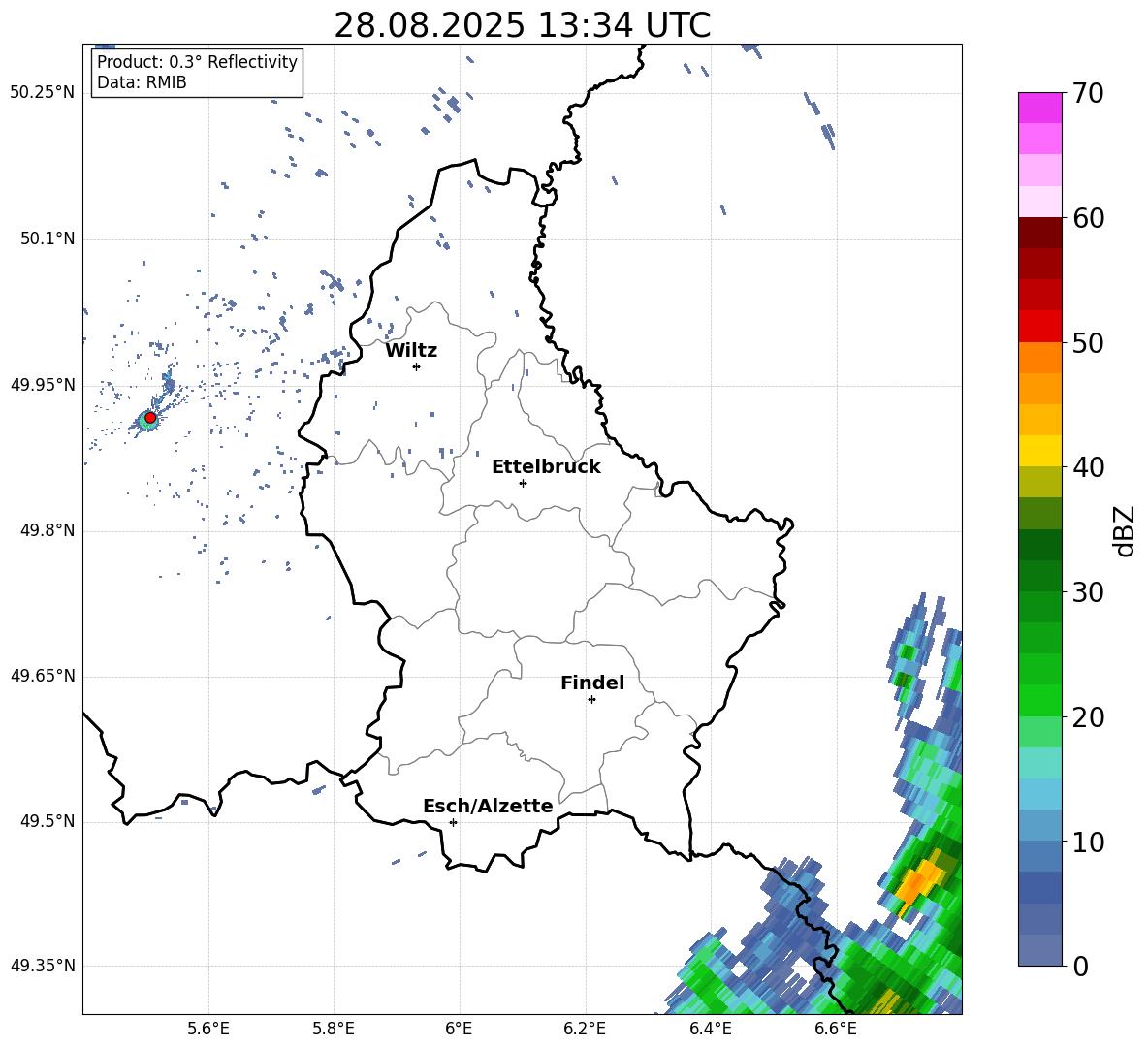Image resolution: width=1148 pixels, height=1048 pixels.
Task: Click the 49.8°N latitude label
Action: (x=48, y=530)
